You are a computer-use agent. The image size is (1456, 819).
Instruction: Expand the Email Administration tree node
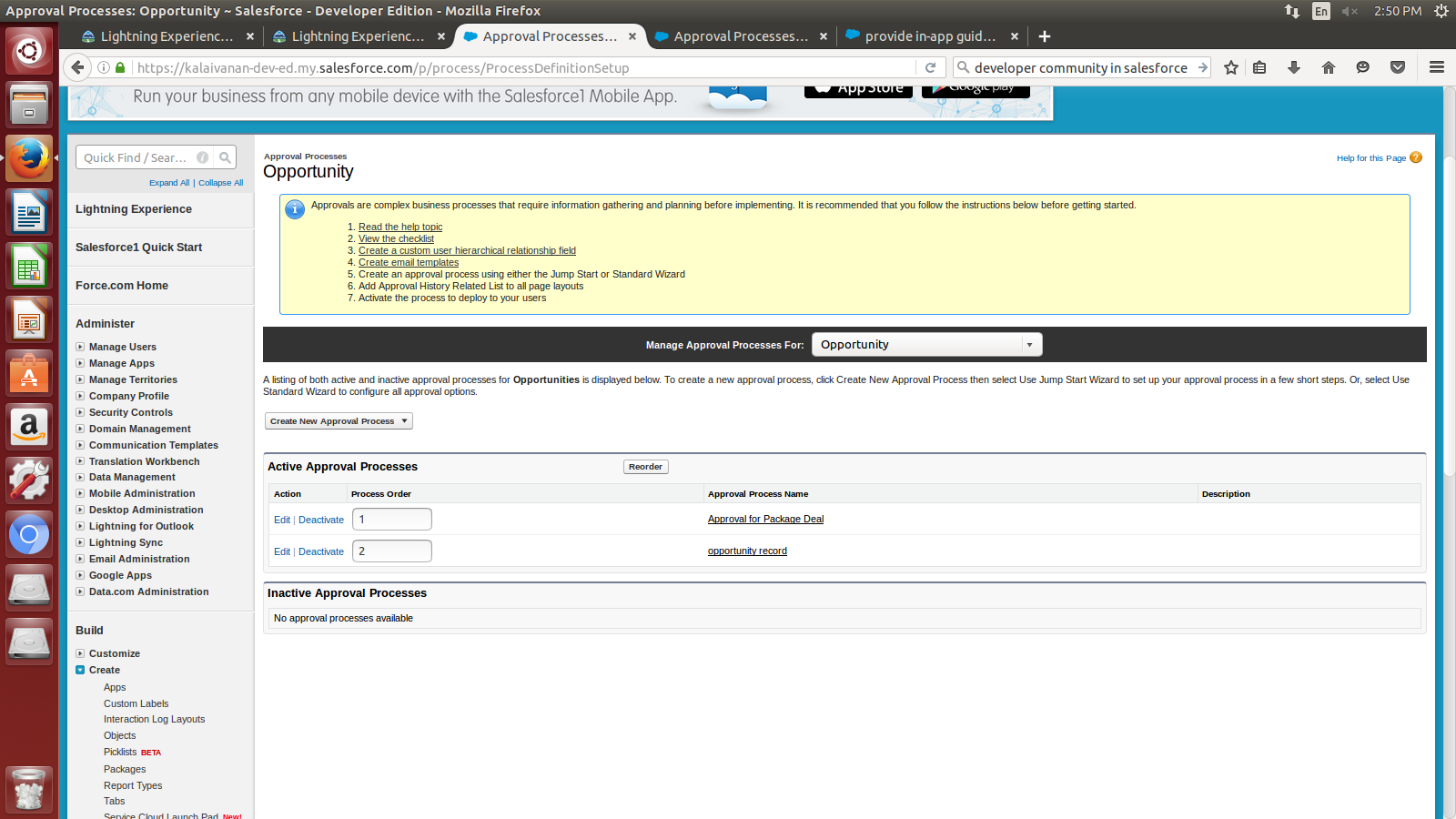(80, 559)
